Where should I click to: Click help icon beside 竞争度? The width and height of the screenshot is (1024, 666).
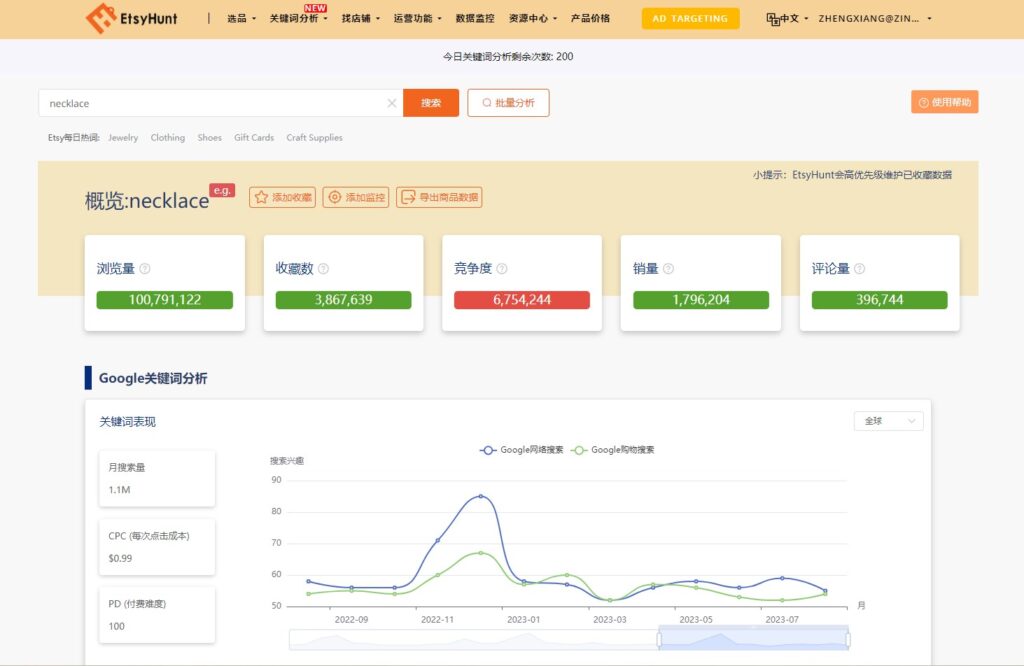click(502, 269)
